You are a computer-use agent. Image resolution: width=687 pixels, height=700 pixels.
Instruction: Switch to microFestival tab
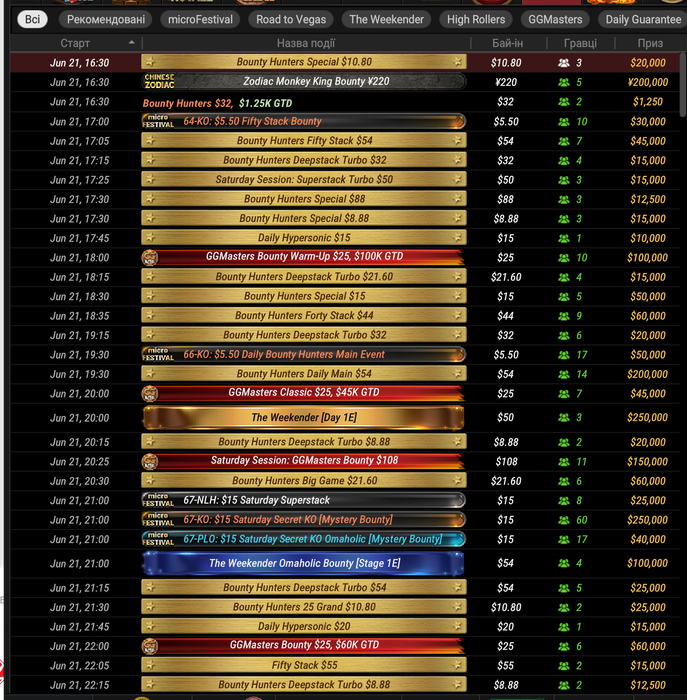[x=200, y=20]
